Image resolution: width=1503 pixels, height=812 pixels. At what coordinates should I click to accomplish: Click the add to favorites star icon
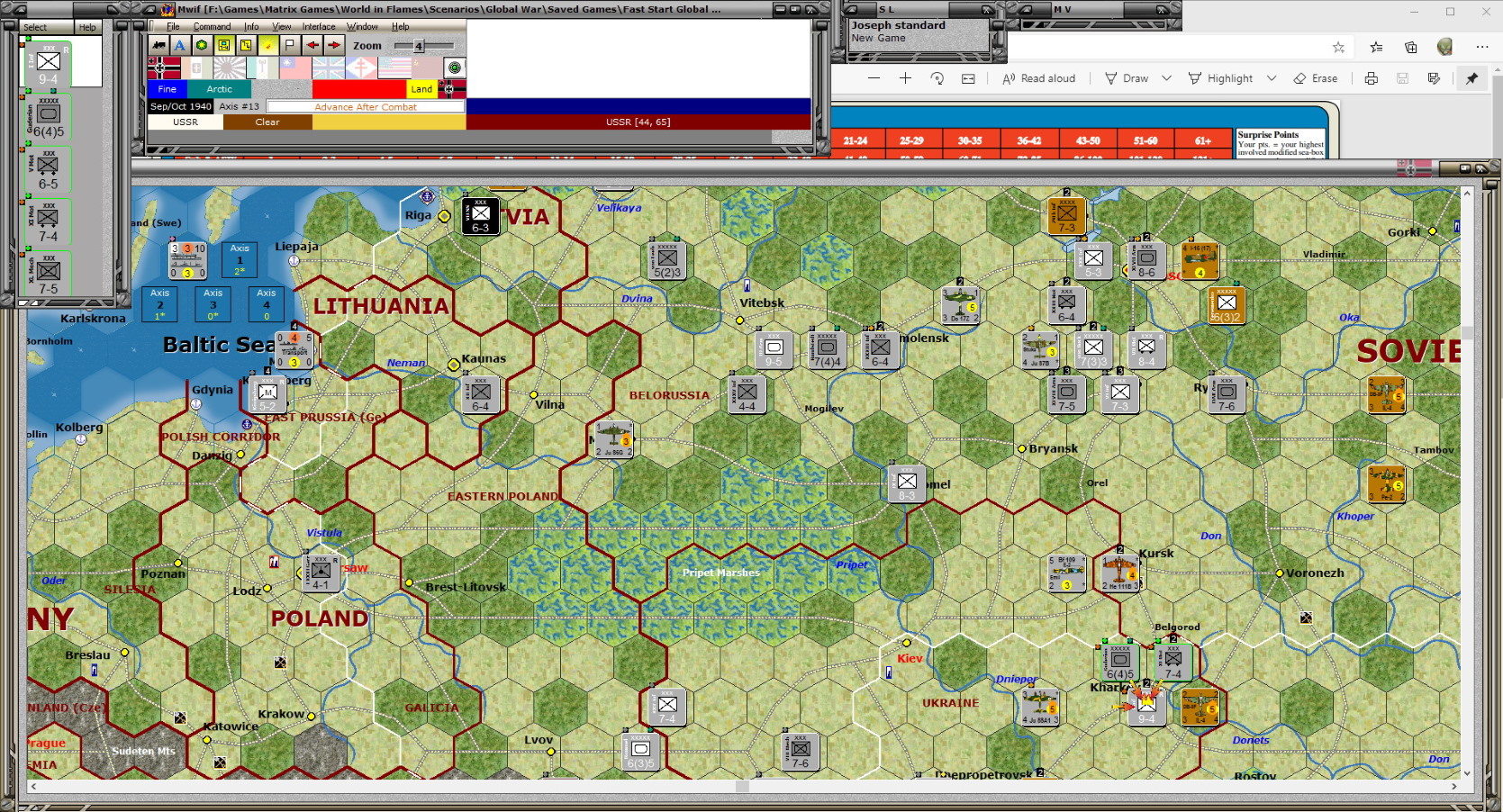click(x=1338, y=47)
